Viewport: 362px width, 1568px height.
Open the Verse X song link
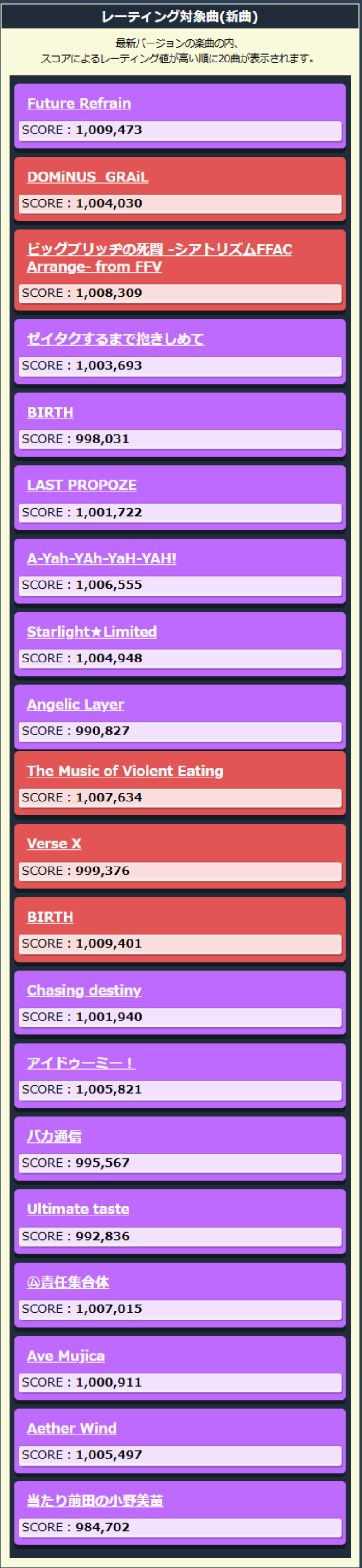(x=54, y=844)
